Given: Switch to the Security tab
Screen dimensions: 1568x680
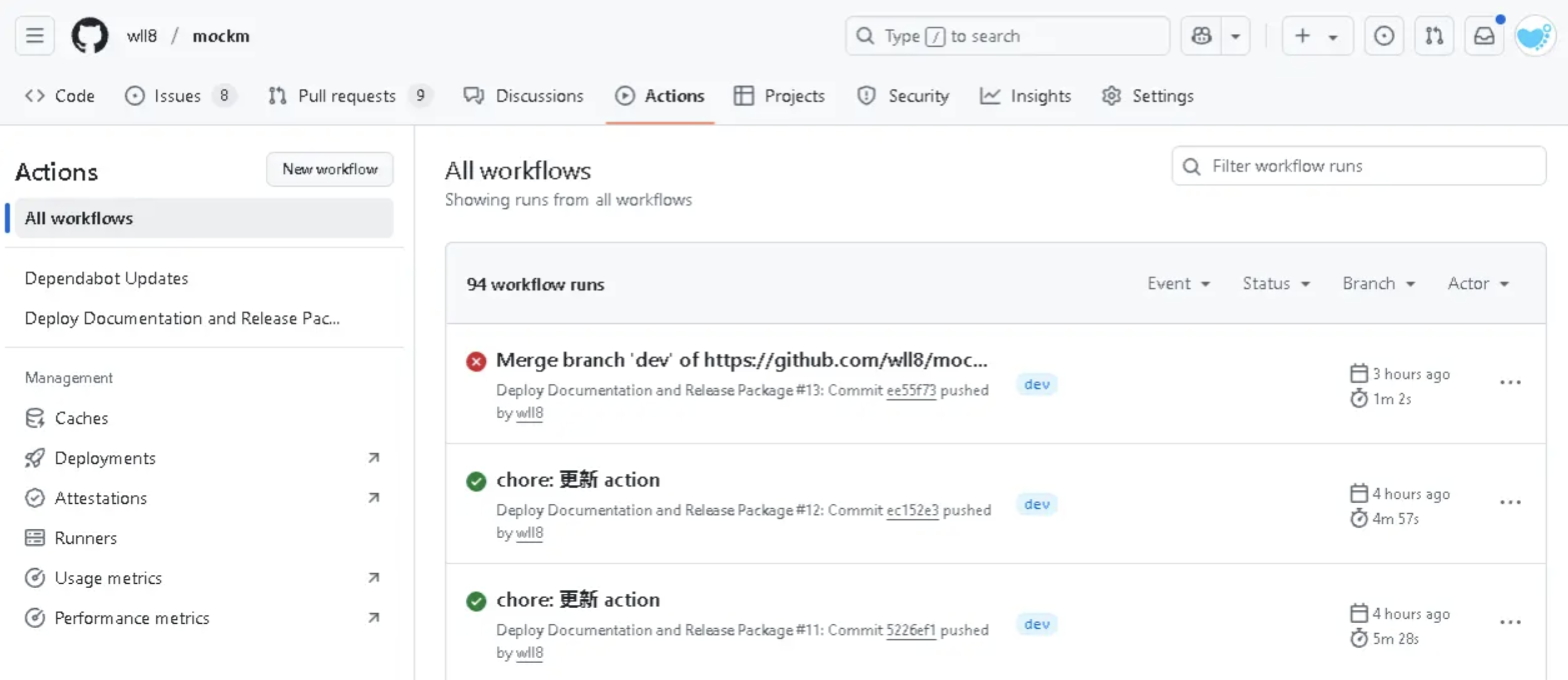Looking at the screenshot, I should click(903, 96).
